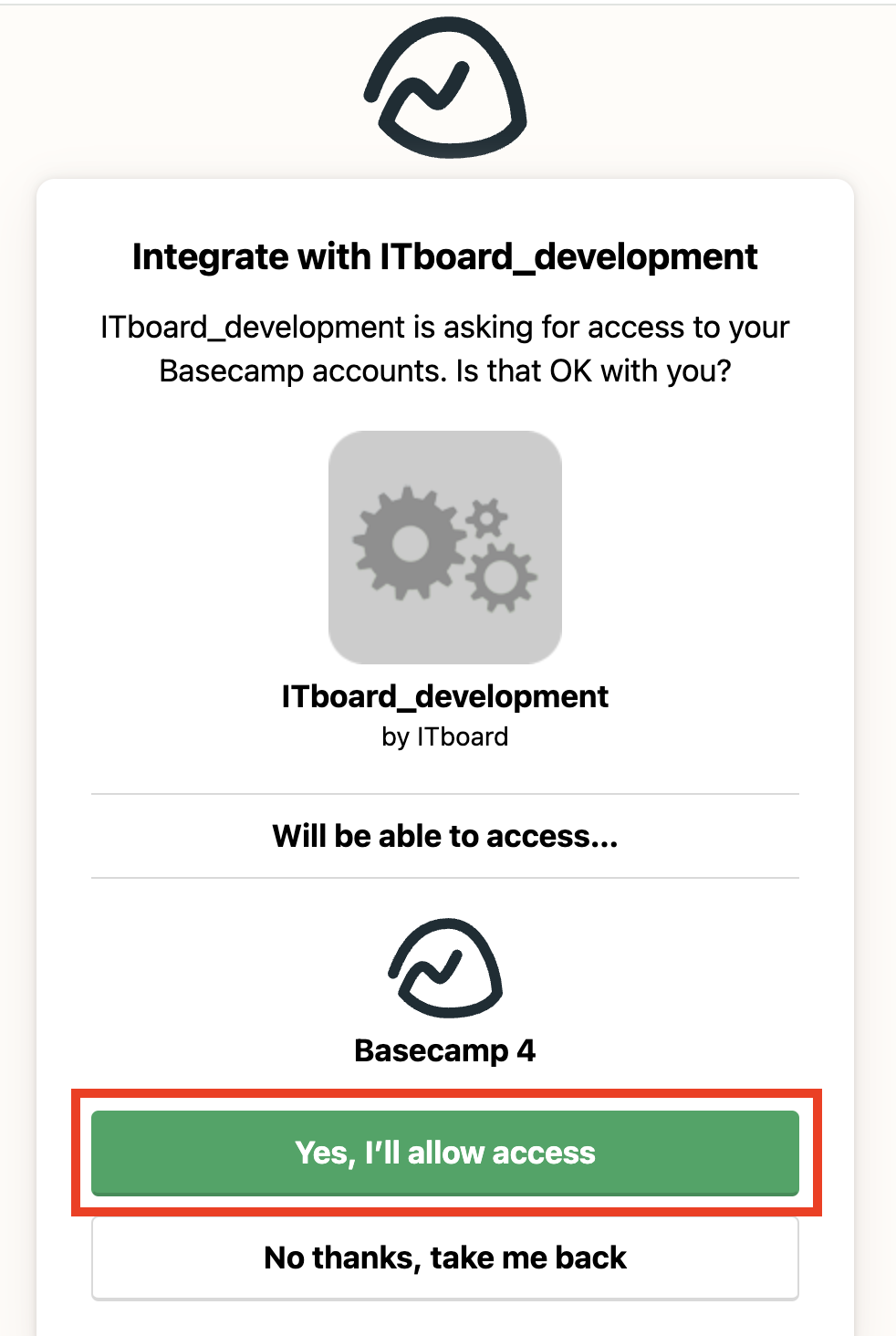Click the "Basecamp 4" product label
896x1336 pixels.
445,1050
